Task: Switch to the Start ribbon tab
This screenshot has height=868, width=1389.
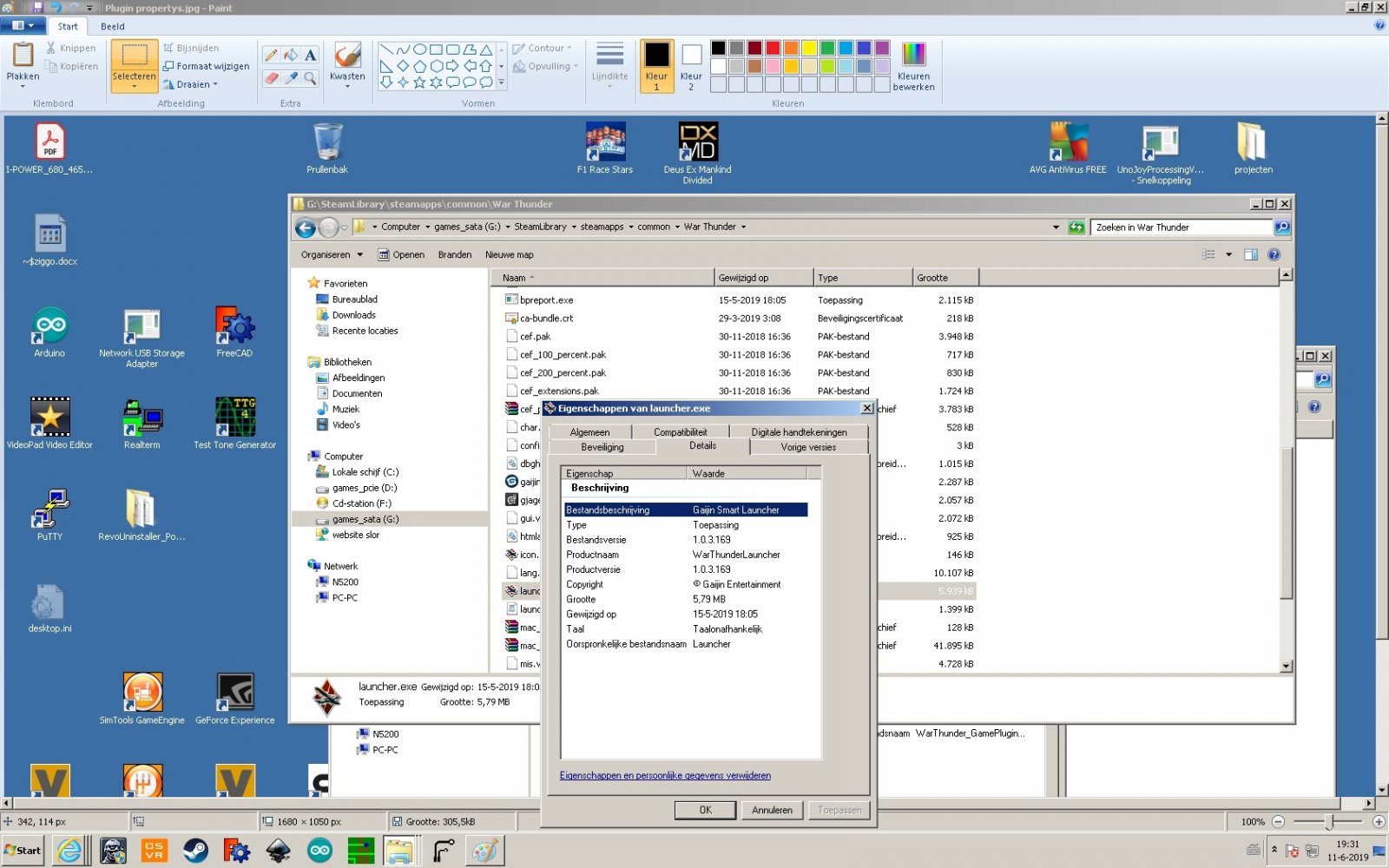Action: point(68,26)
